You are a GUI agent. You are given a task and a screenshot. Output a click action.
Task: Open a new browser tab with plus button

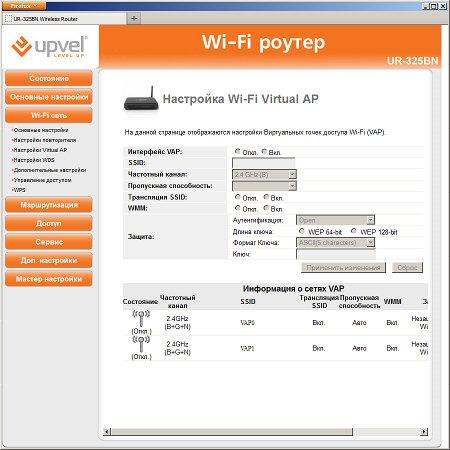[x=134, y=18]
